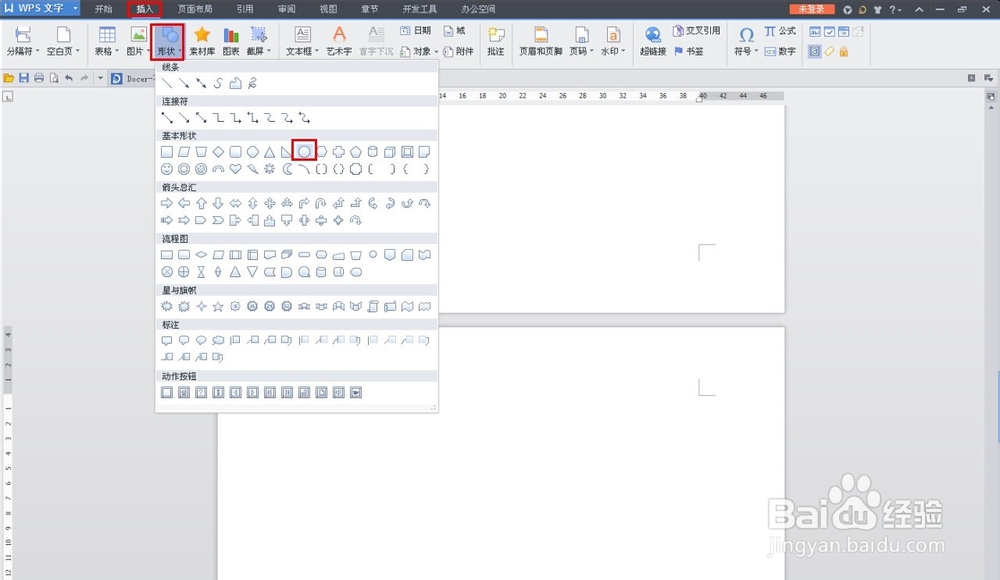Open the 开发工具 tab

(420, 9)
